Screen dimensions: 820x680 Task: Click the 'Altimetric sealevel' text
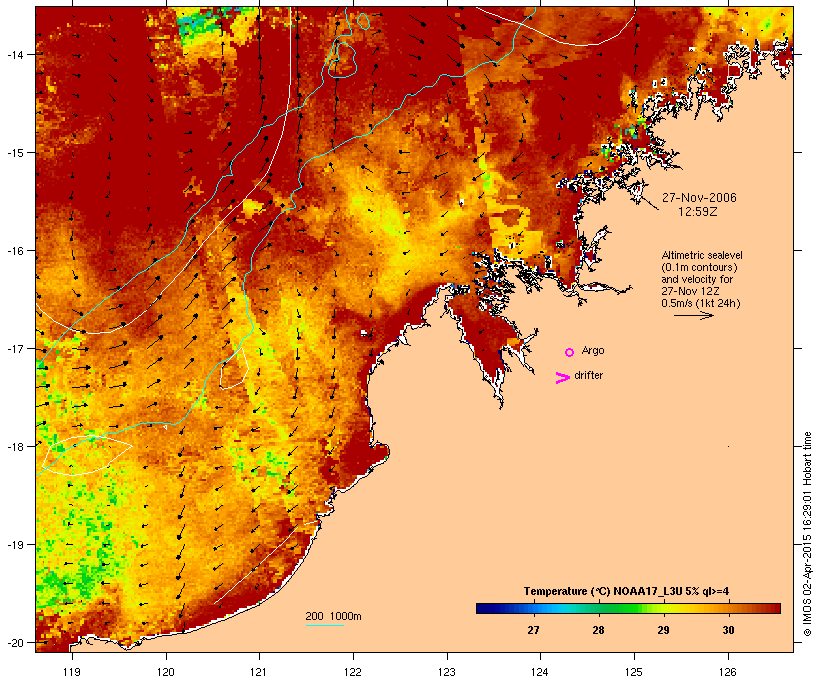point(702,255)
